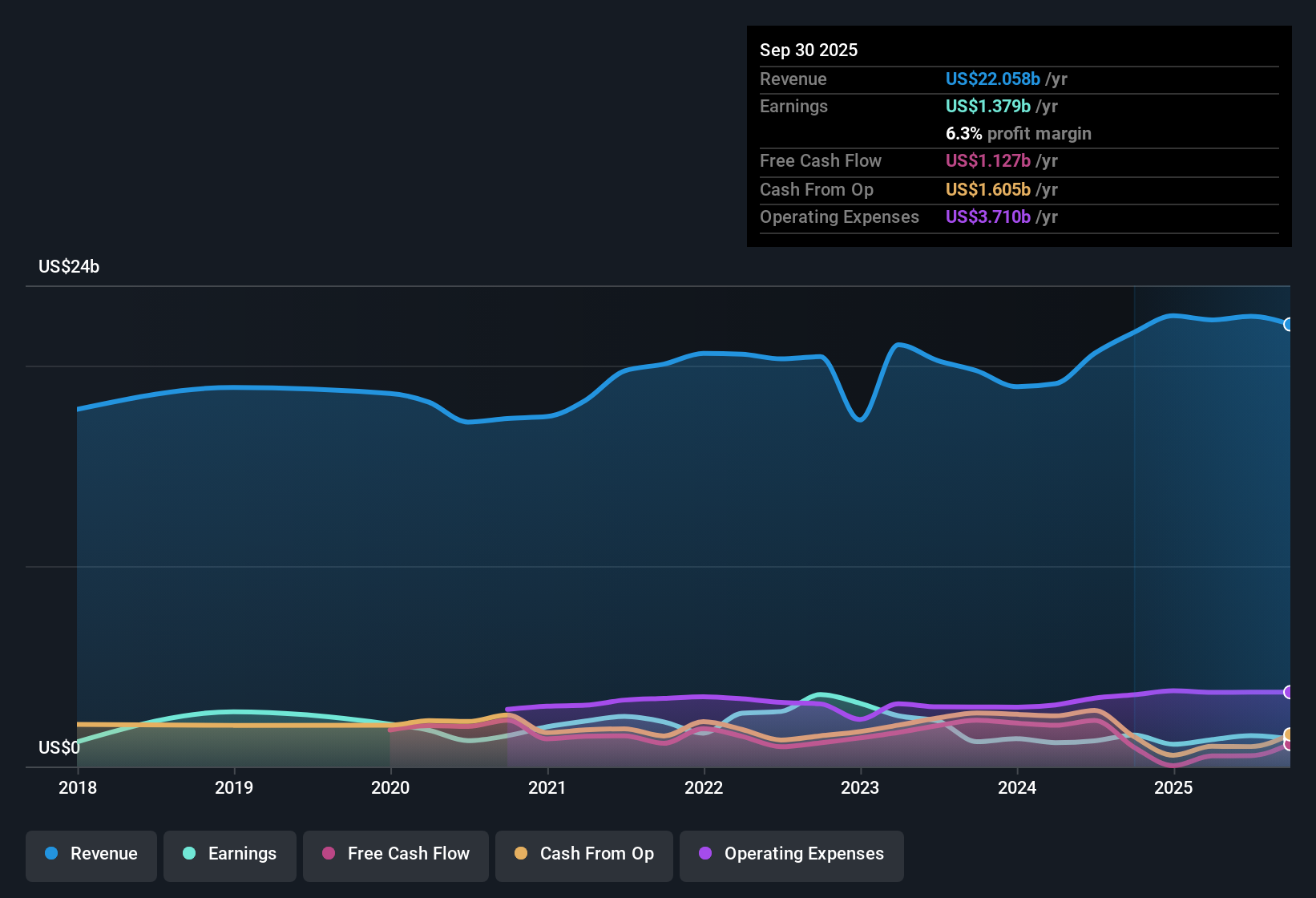Viewport: 1316px width, 898px height.
Task: Toggle the Free Cash Flow series off
Action: (x=395, y=854)
